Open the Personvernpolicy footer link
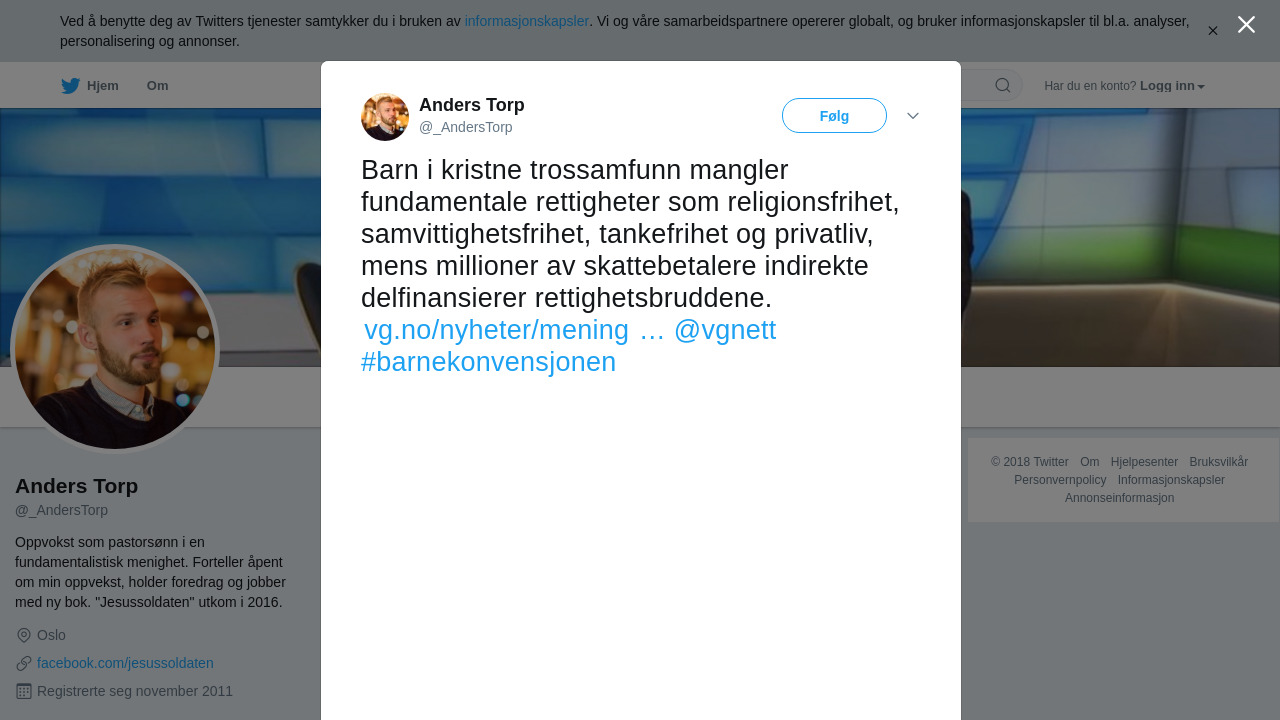1280x720 pixels. 1060,480
